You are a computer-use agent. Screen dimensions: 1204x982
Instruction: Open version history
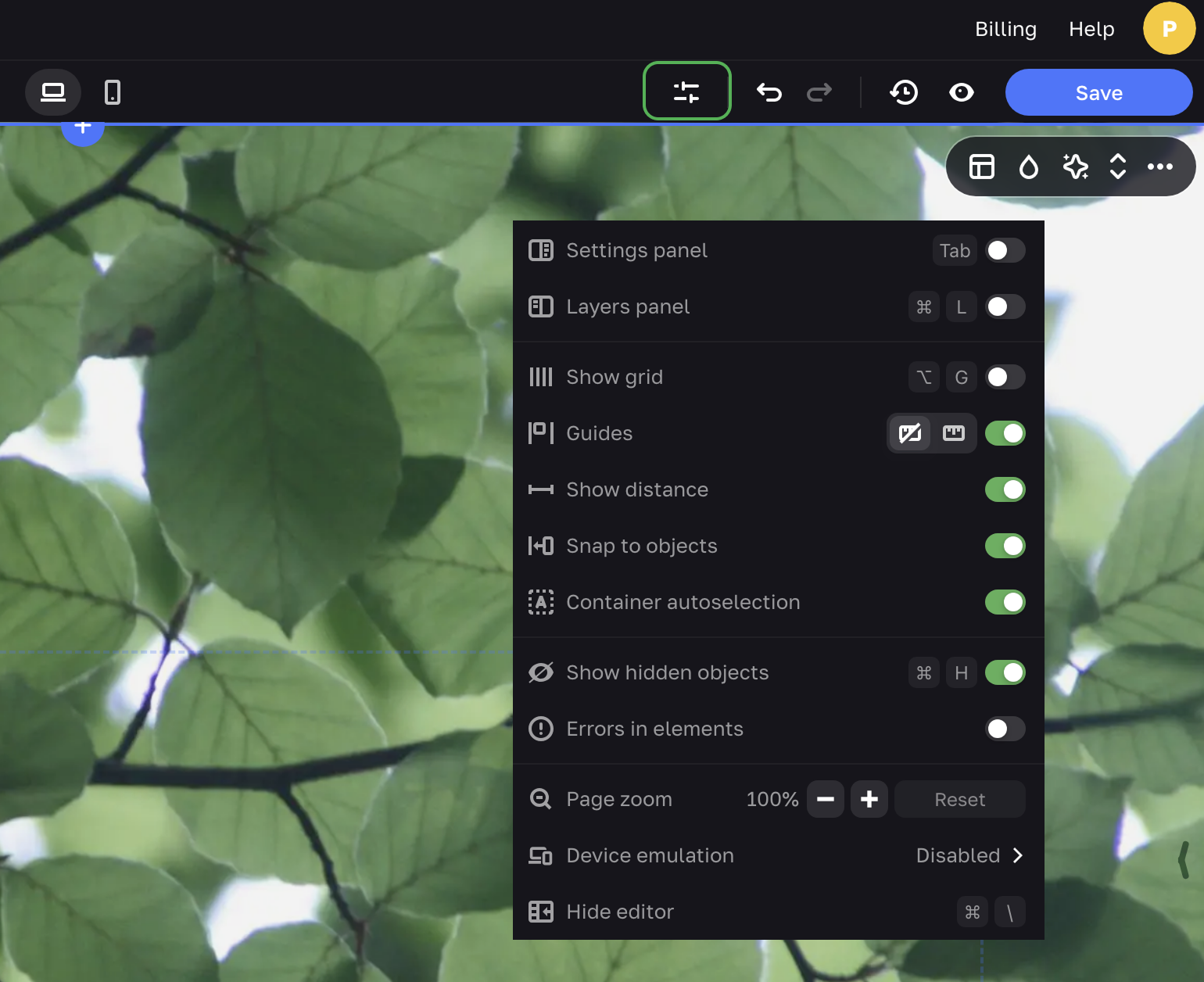904,92
